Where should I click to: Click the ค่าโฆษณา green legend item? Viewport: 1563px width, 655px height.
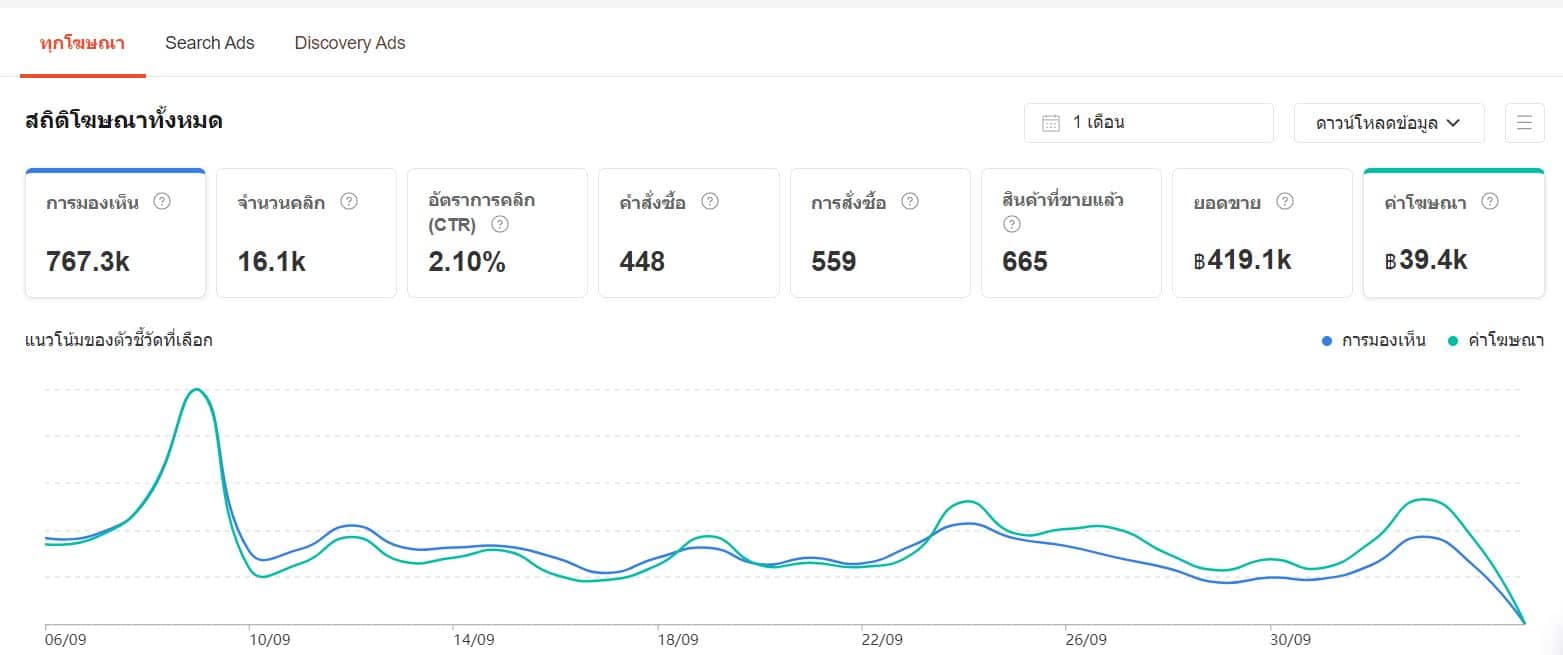click(x=1496, y=341)
